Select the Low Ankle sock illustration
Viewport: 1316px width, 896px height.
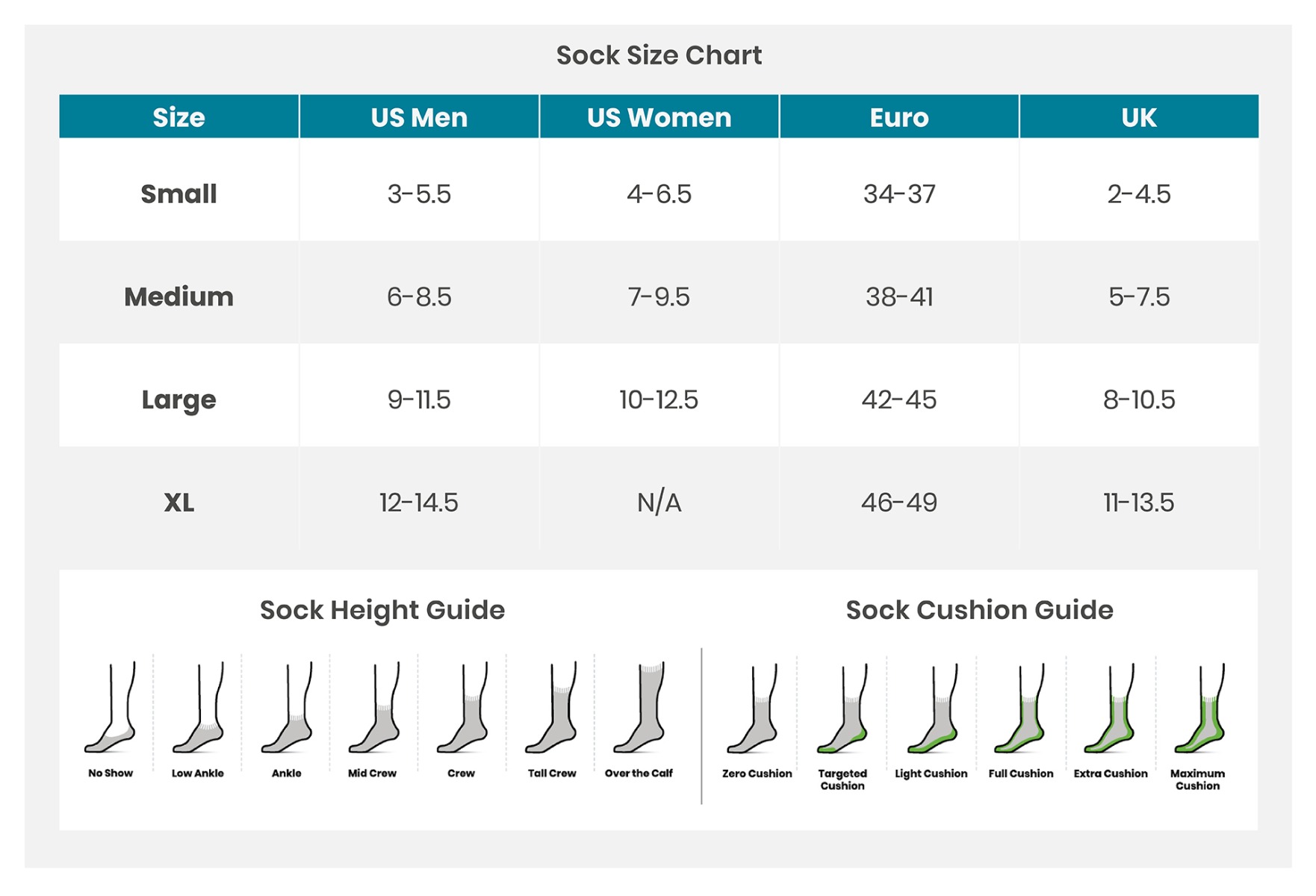(x=199, y=707)
